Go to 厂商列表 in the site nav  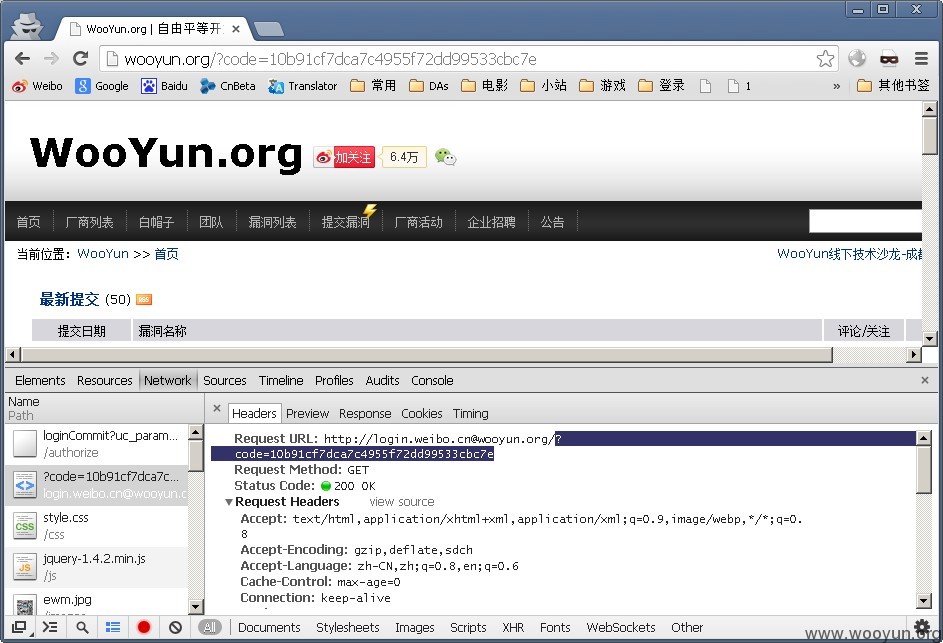(x=89, y=222)
